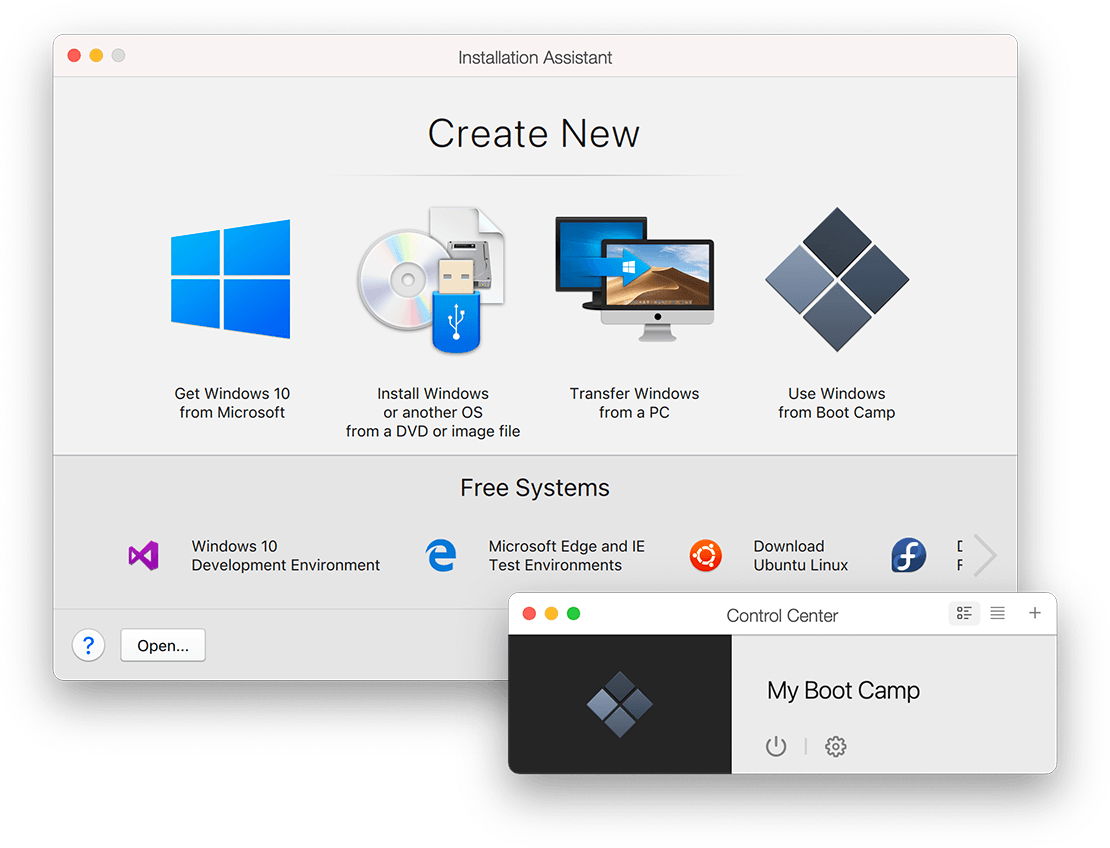Click the Get Windows 10 from Microsoft label
The height and width of the screenshot is (848, 1110).
pyautogui.click(x=232, y=403)
